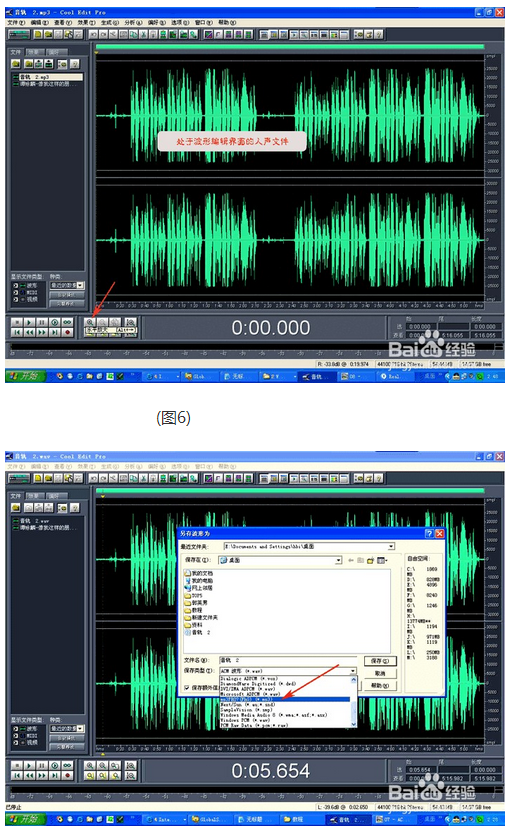The height and width of the screenshot is (827, 506).
Task: Click help icon in 2.mp3 organizer panel
Action: tap(74, 64)
